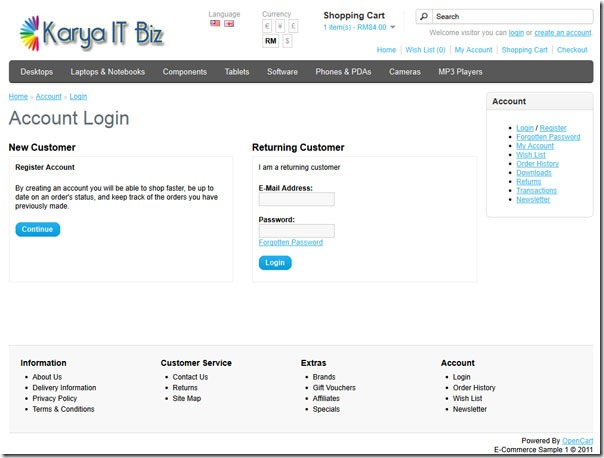Open the Desktops category menu
Viewport: 604px width, 458px height.
(x=37, y=72)
